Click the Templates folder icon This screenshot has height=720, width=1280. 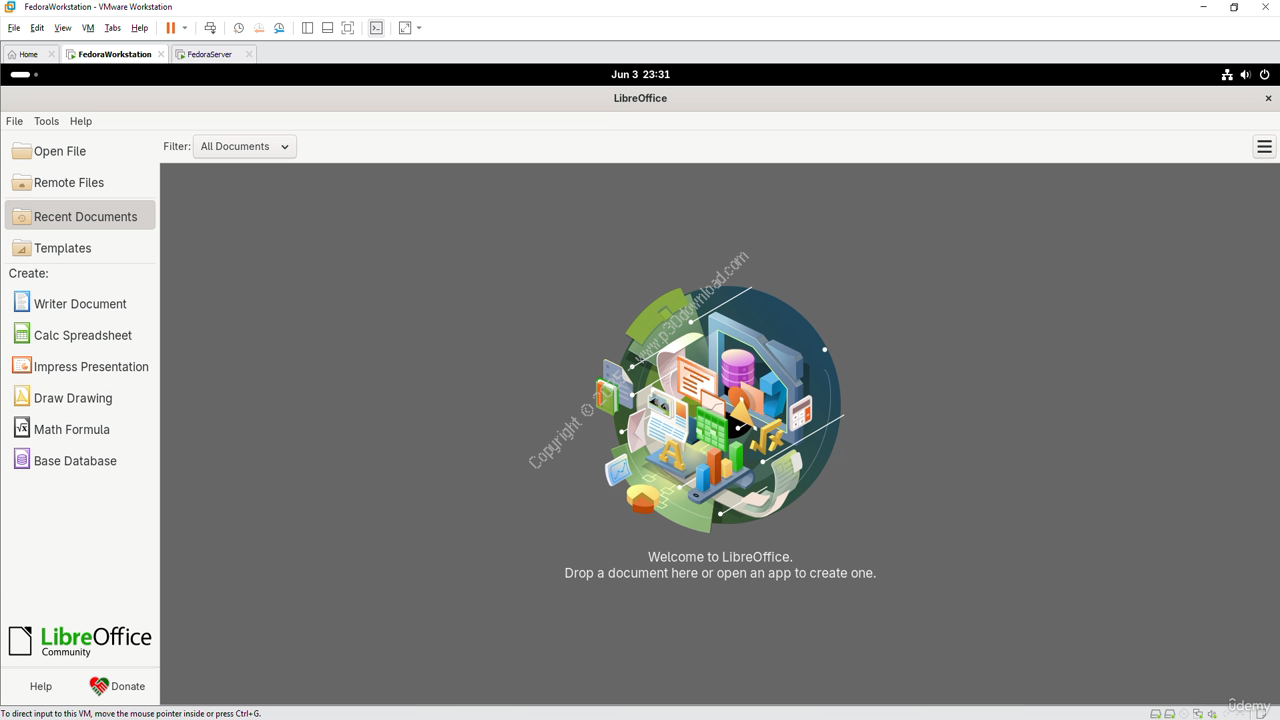[x=21, y=248]
